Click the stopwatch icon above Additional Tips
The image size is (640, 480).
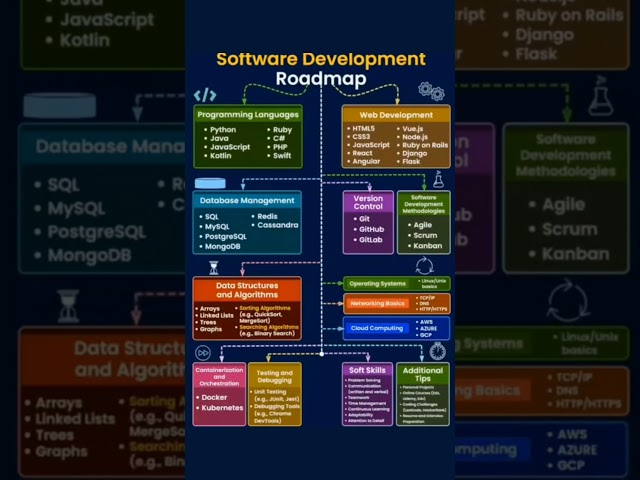click(438, 351)
